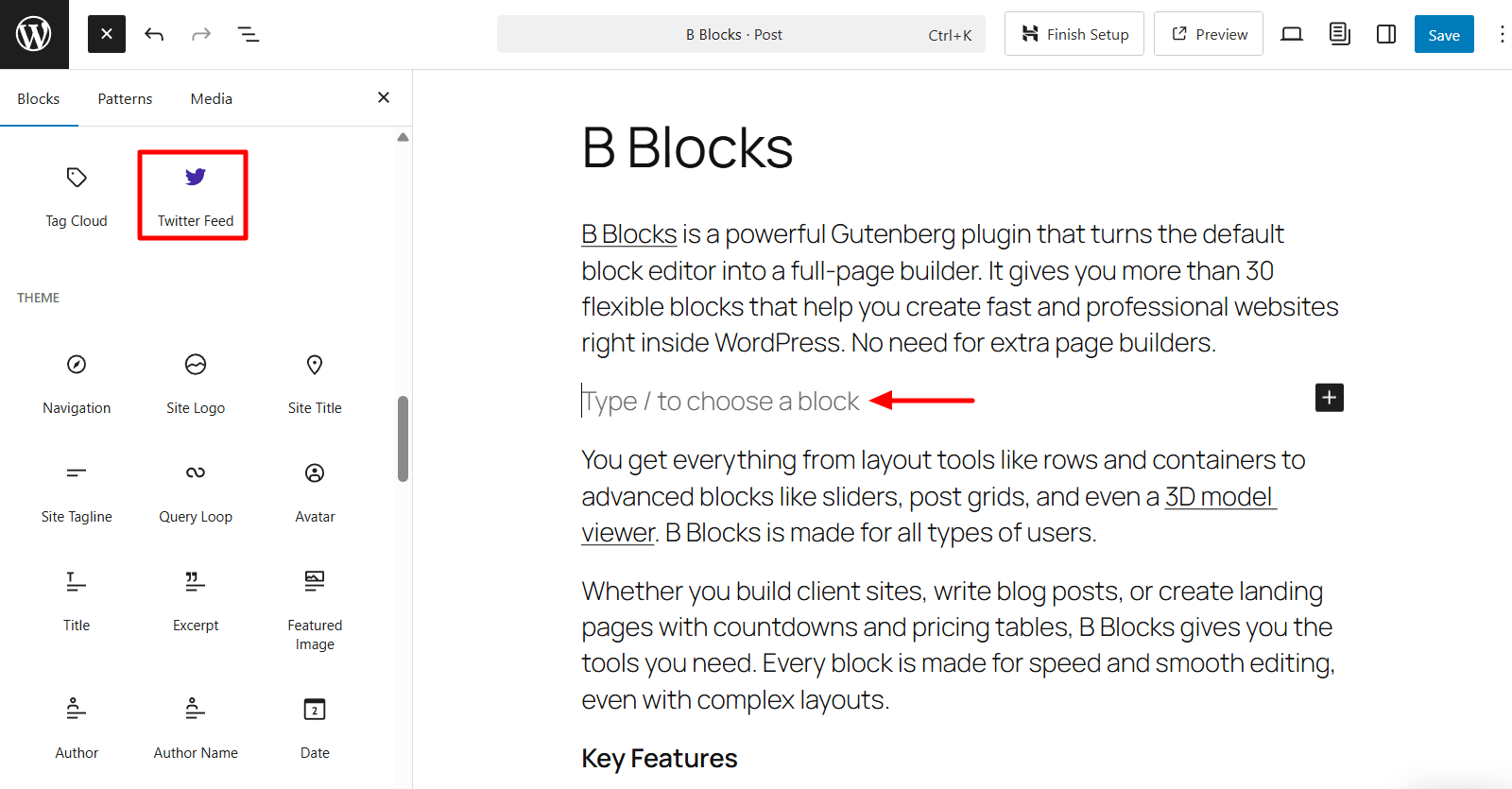
Task: Insert the Tag Cloud block
Action: [76, 194]
